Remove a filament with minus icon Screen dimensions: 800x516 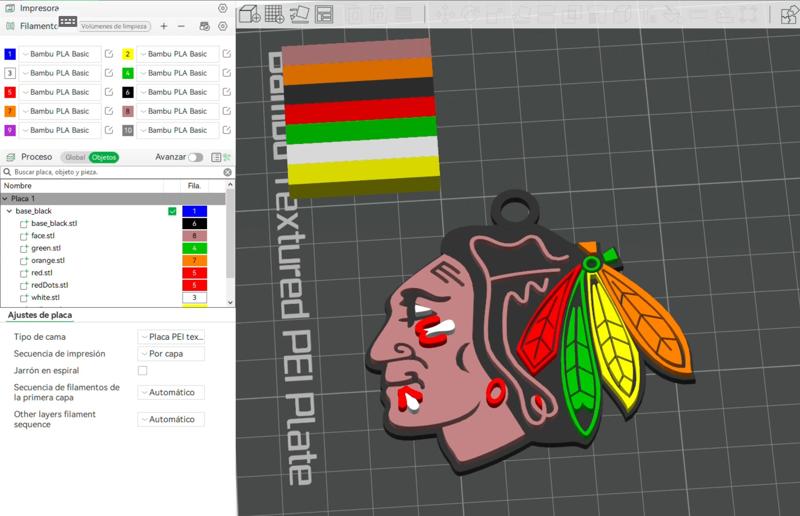(181, 26)
